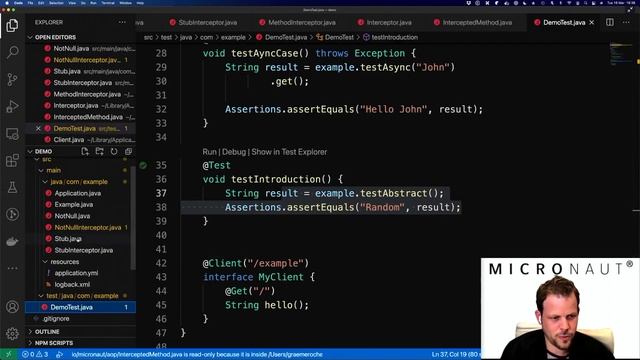Open Manage settings gear
640x360 pixels.
tap(12, 333)
